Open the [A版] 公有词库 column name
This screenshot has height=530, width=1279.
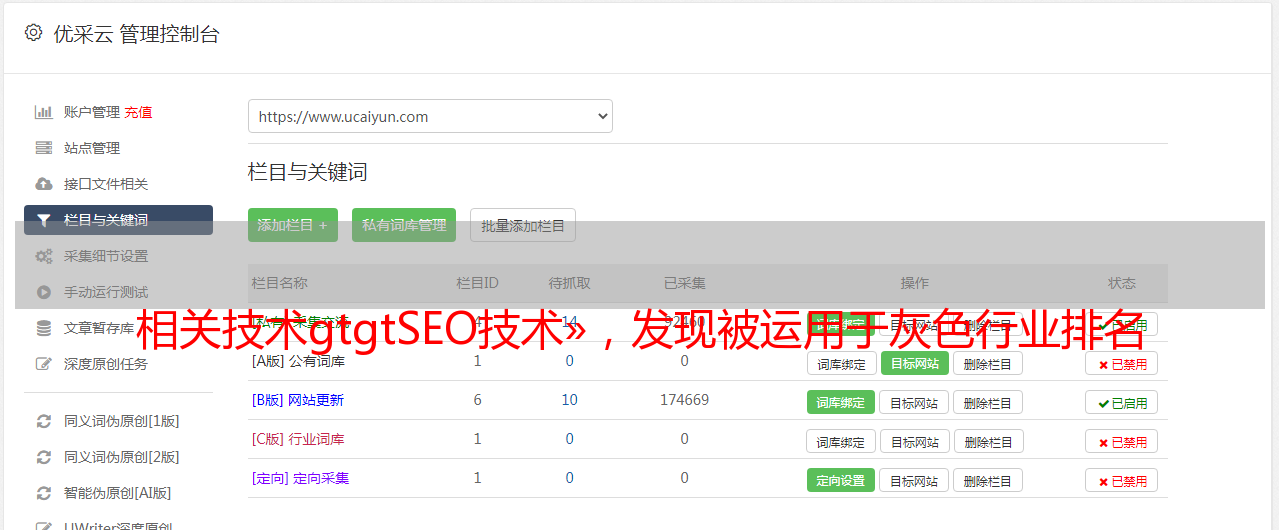coord(298,361)
